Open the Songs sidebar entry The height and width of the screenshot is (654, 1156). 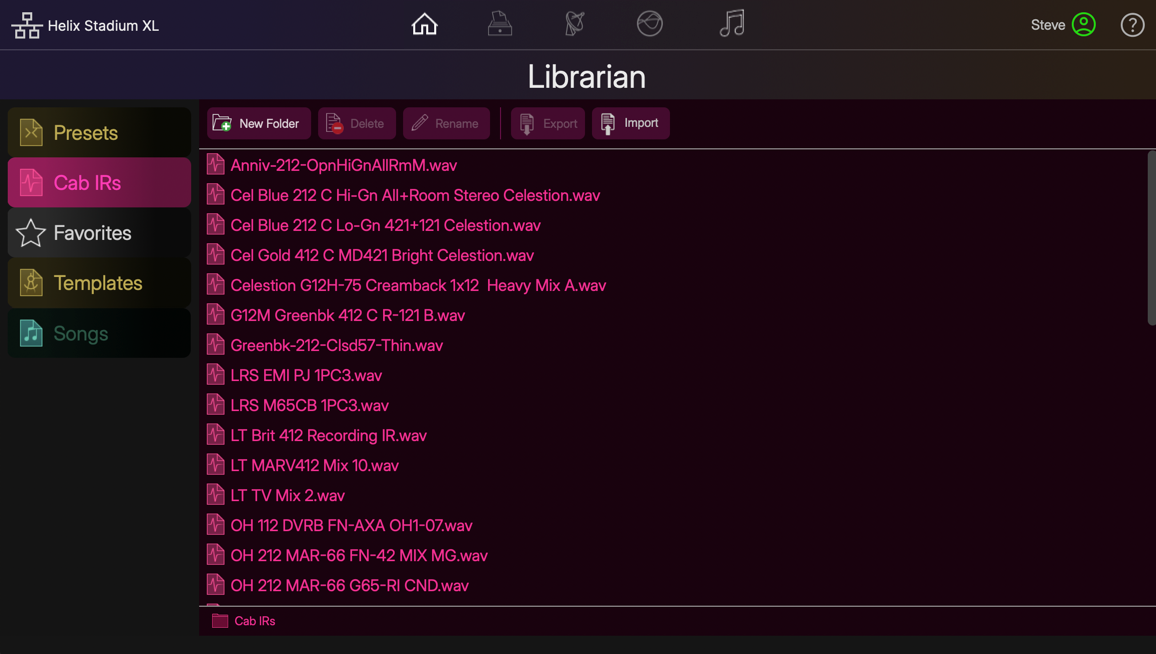tap(99, 332)
